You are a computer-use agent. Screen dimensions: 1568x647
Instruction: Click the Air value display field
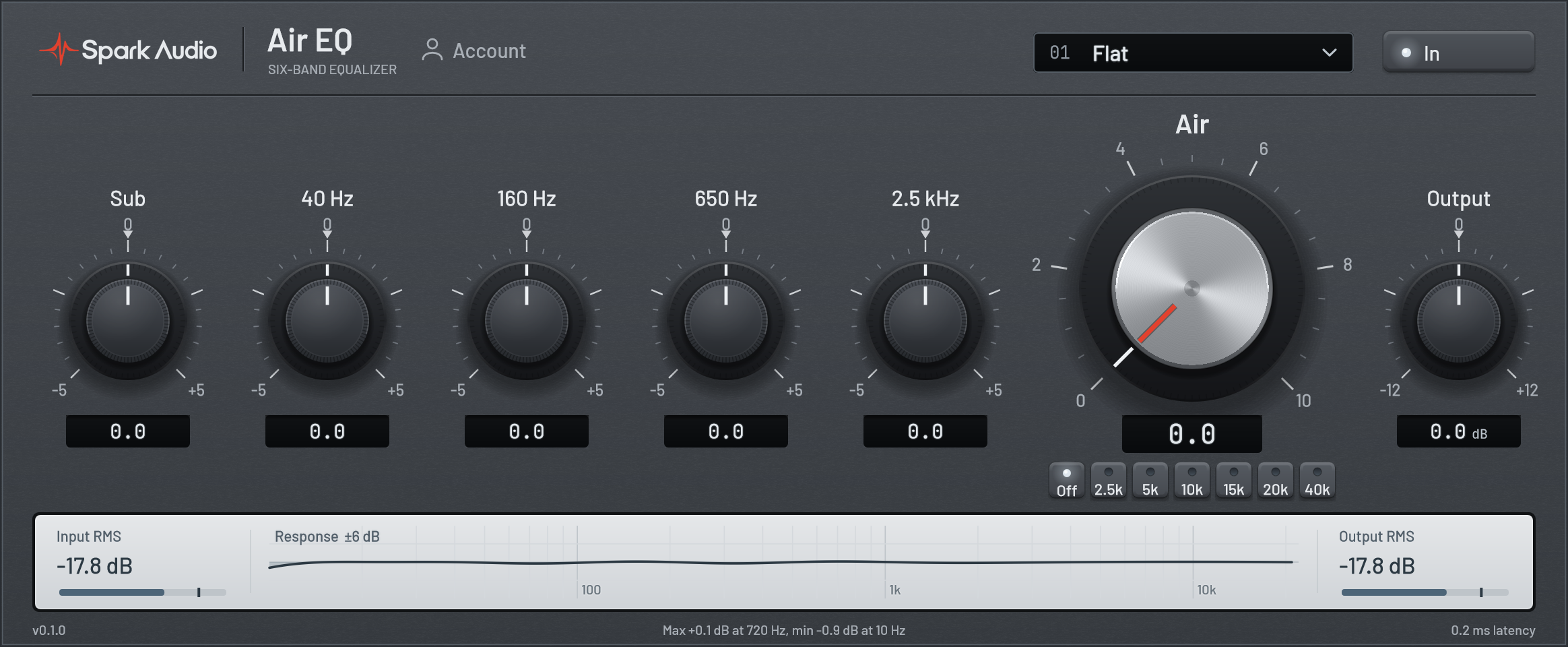1192,434
